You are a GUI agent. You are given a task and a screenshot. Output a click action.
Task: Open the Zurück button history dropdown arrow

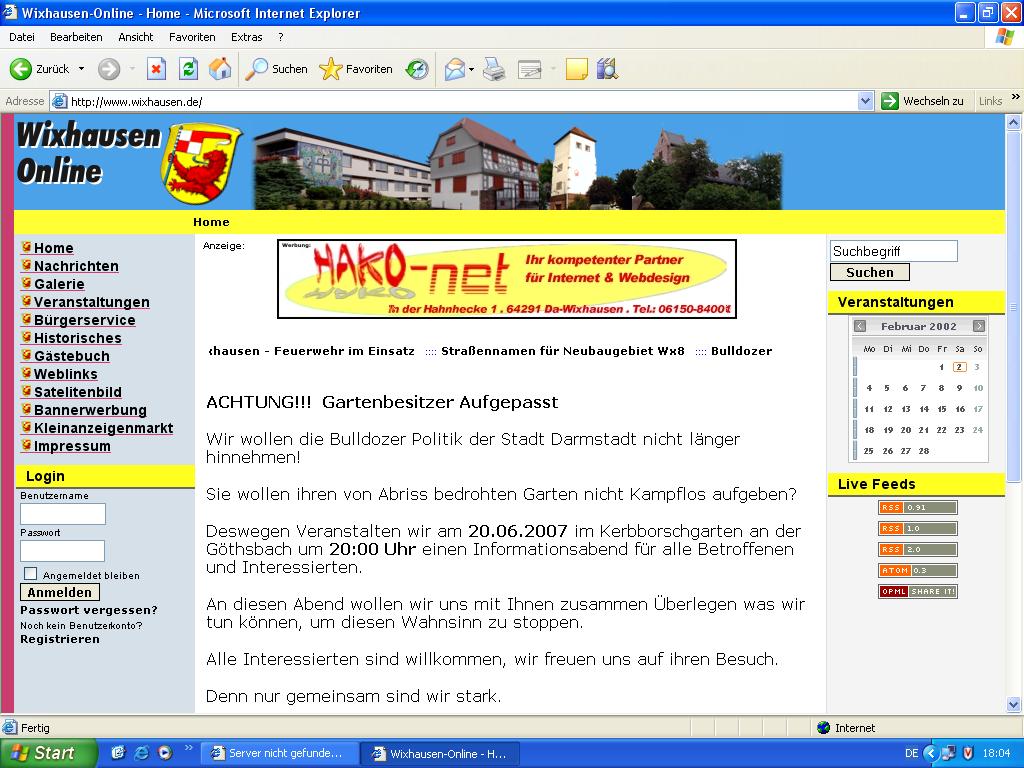point(82,69)
